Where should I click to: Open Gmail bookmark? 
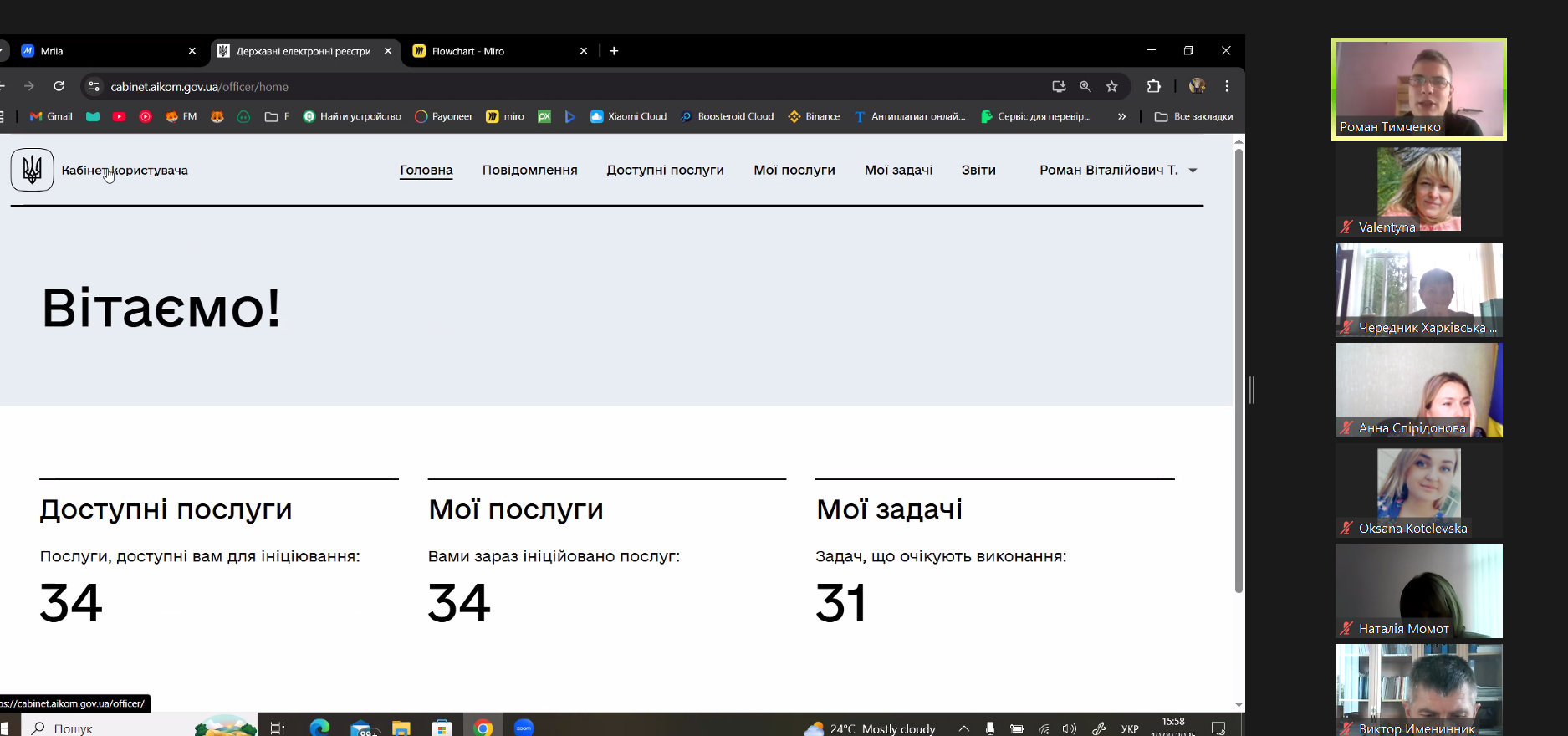coord(51,116)
